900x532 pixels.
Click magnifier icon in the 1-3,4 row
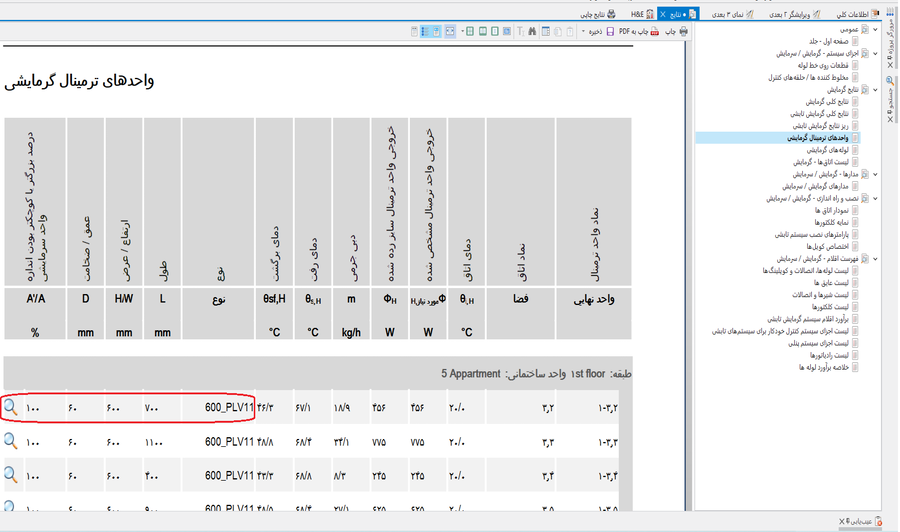(x=11, y=475)
